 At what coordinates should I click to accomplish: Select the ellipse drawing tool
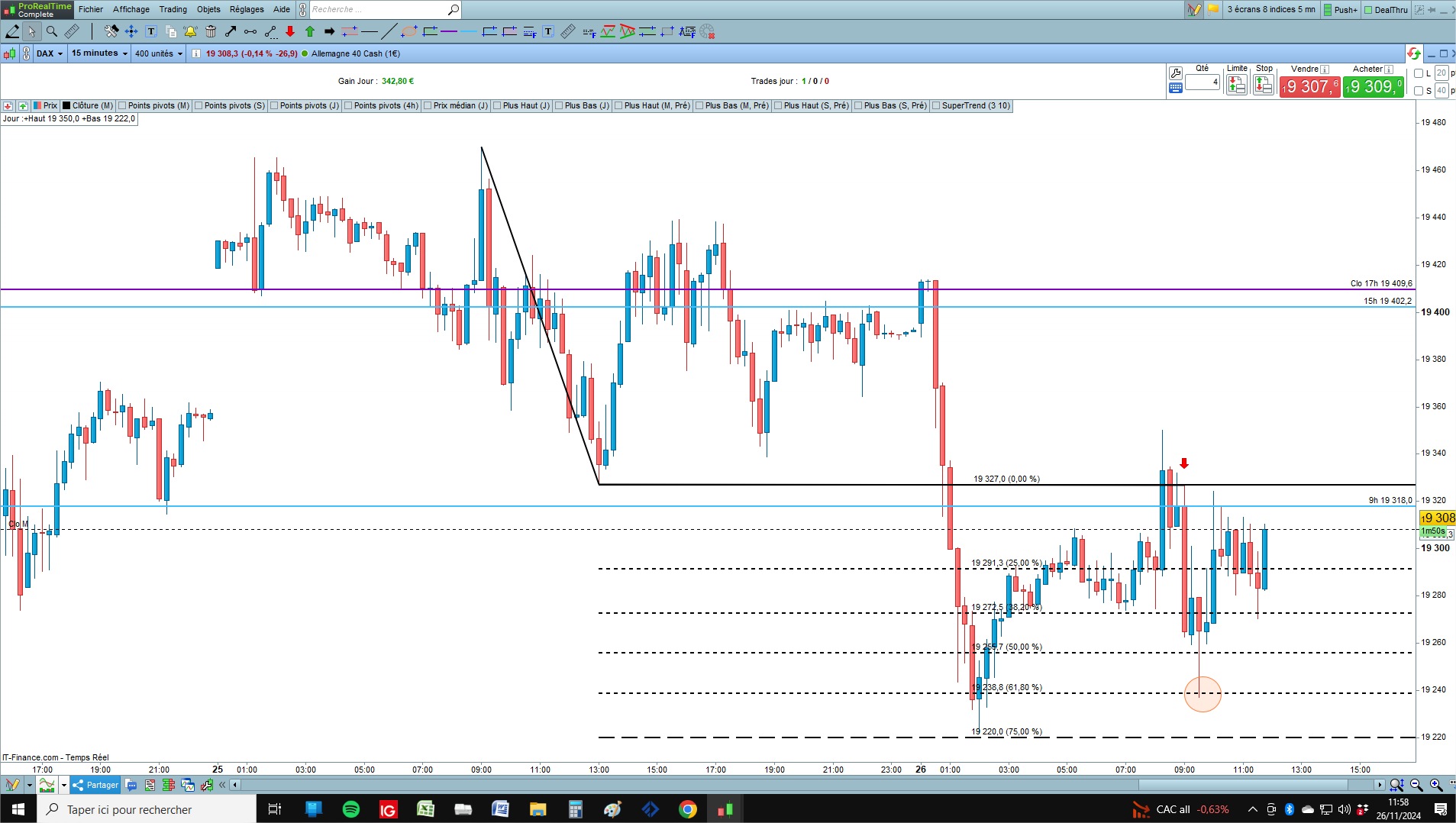coord(409,31)
